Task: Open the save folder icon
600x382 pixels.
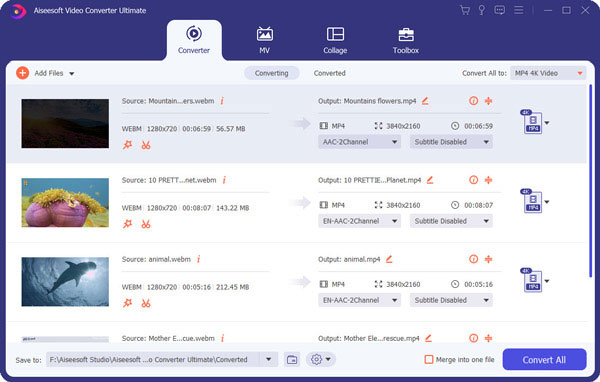Action: 292,359
